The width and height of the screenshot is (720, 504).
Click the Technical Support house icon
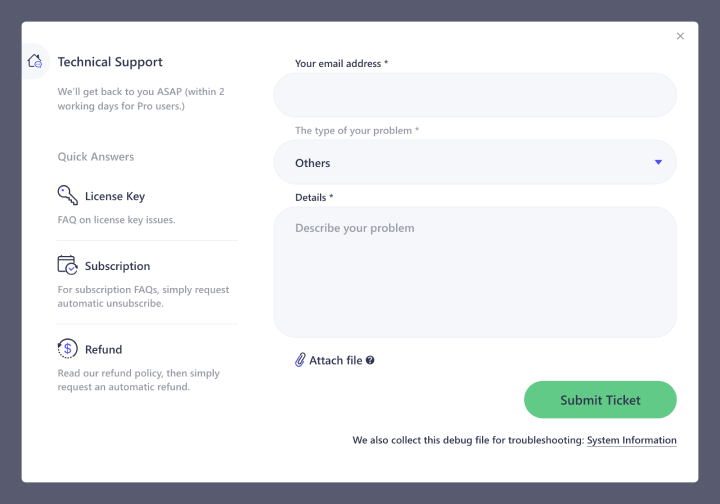tap(36, 62)
